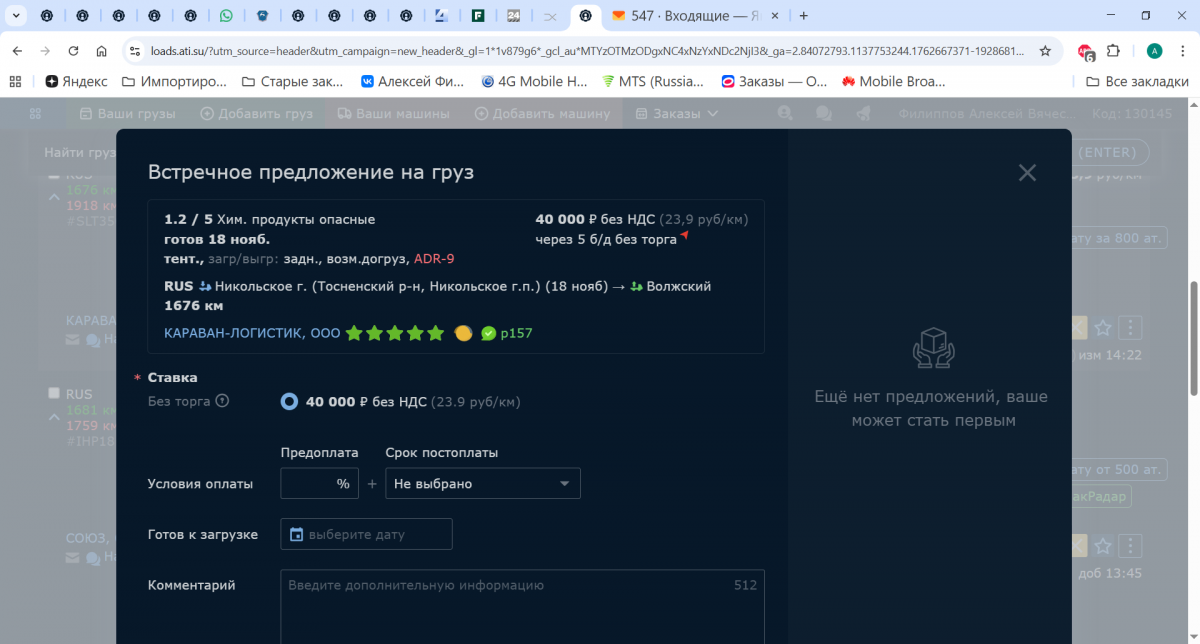Viewport: 1200px width, 644px height.
Task: Expand the tab search chevron in Chrome
Action: pos(16,16)
